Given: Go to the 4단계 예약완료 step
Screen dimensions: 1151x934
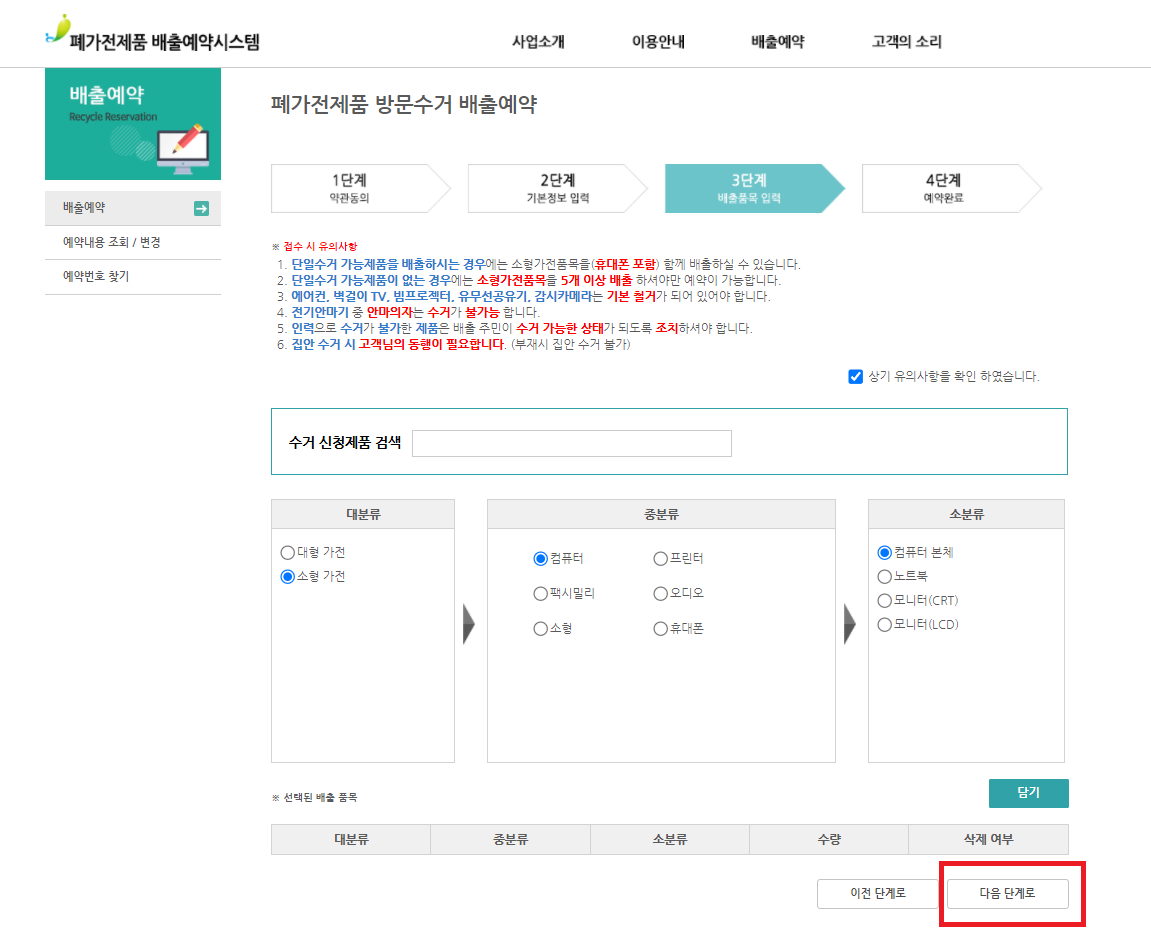Looking at the screenshot, I should point(951,189).
